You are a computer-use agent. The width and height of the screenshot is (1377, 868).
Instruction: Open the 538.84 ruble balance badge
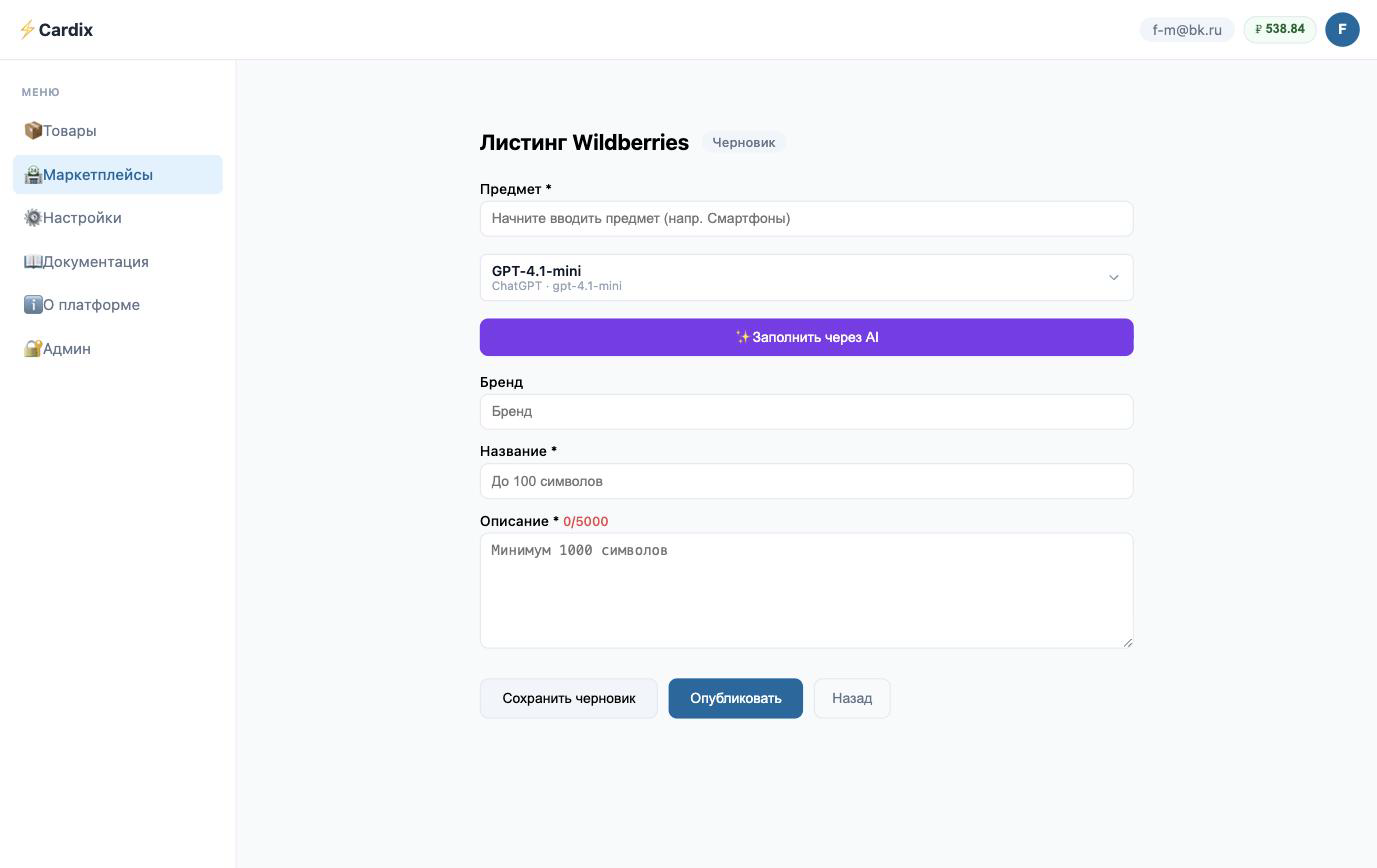click(x=1280, y=30)
